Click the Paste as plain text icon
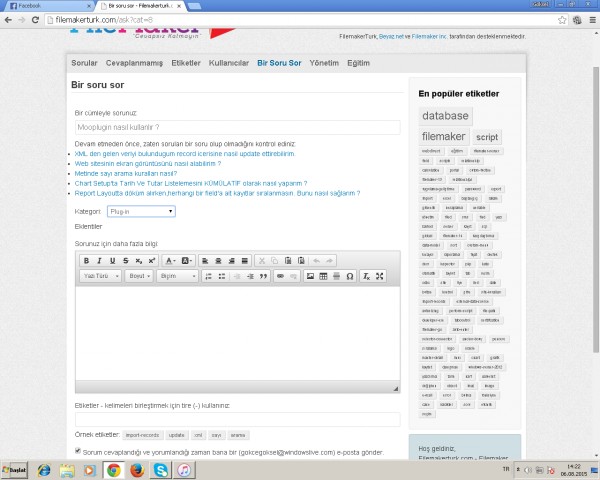Viewport: 600px width, 480px height. pyautogui.click(x=288, y=261)
